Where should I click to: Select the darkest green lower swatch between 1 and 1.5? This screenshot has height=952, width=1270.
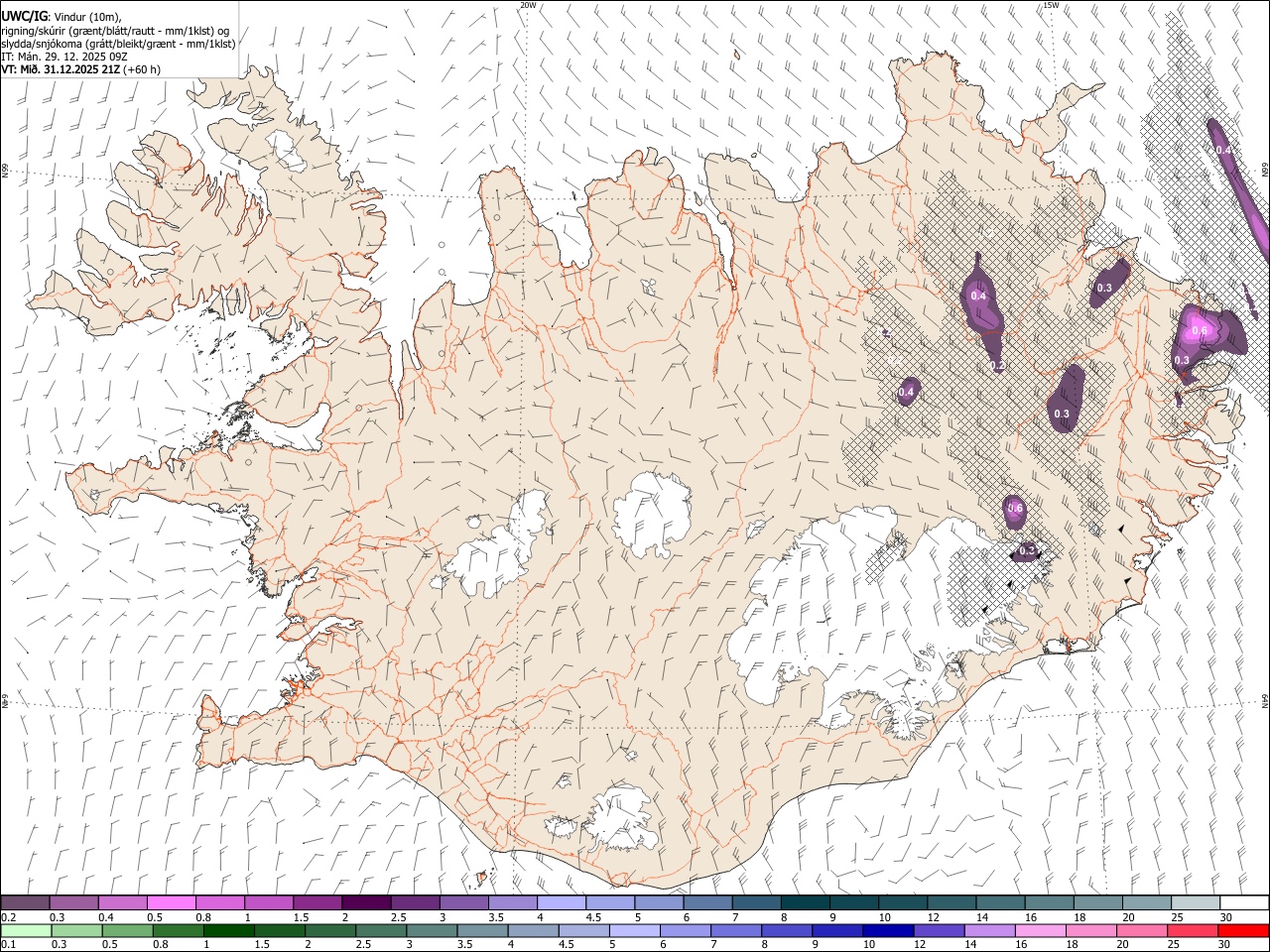[229, 930]
